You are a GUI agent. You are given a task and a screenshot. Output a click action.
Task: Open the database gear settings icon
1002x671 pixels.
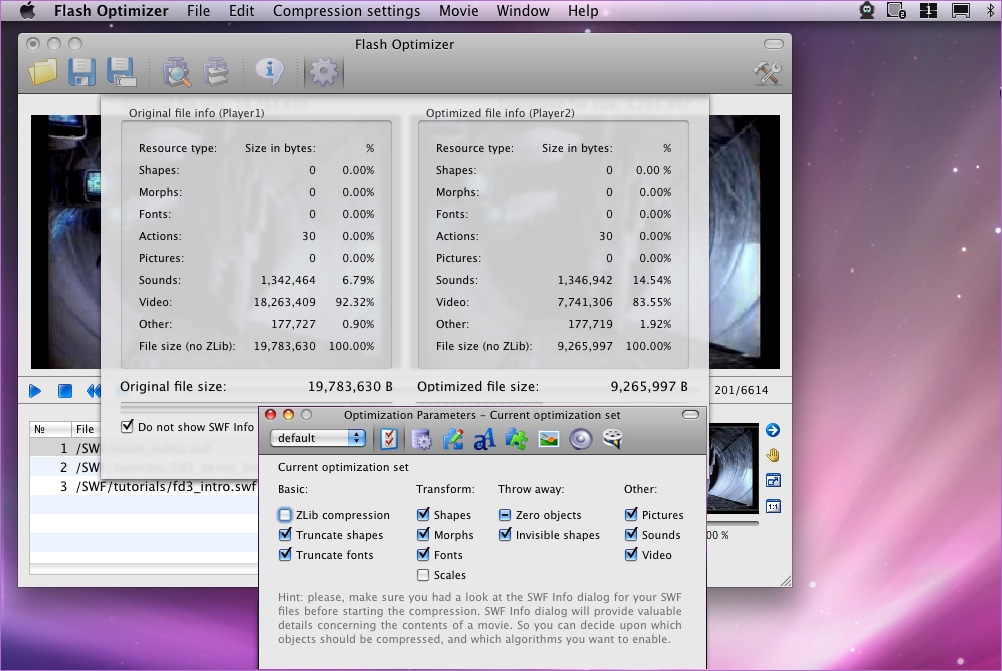coord(421,439)
